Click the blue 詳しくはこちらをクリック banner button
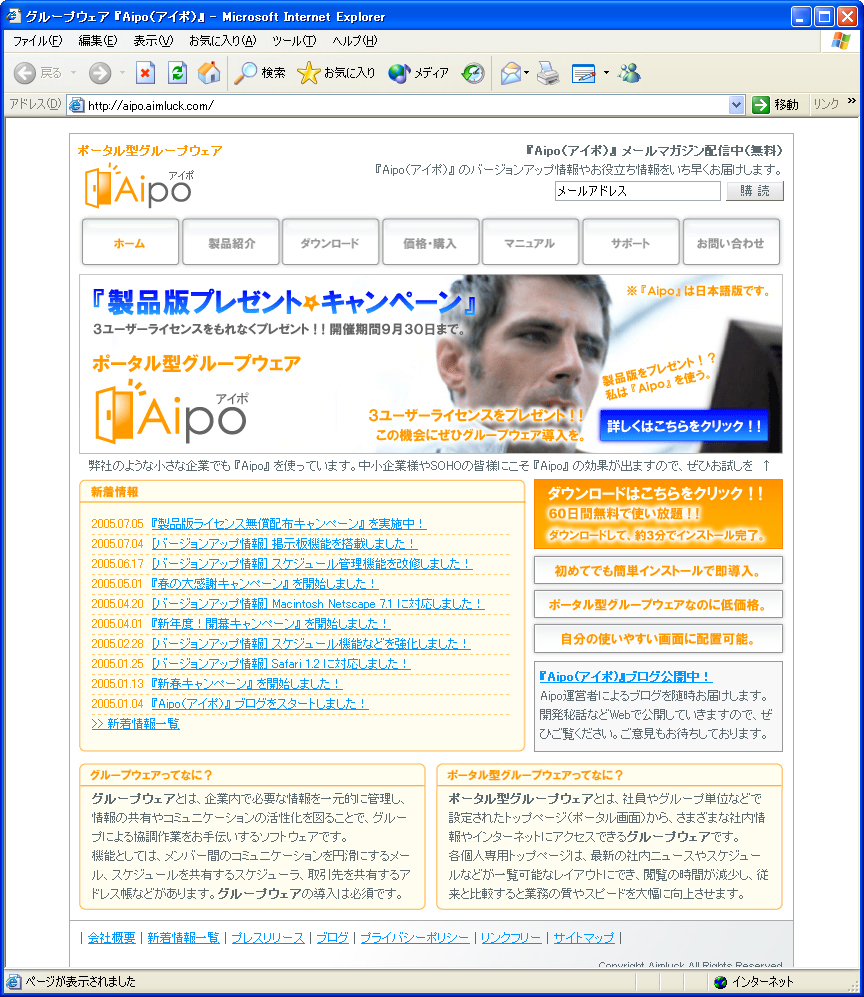The height and width of the screenshot is (997, 864). [683, 426]
